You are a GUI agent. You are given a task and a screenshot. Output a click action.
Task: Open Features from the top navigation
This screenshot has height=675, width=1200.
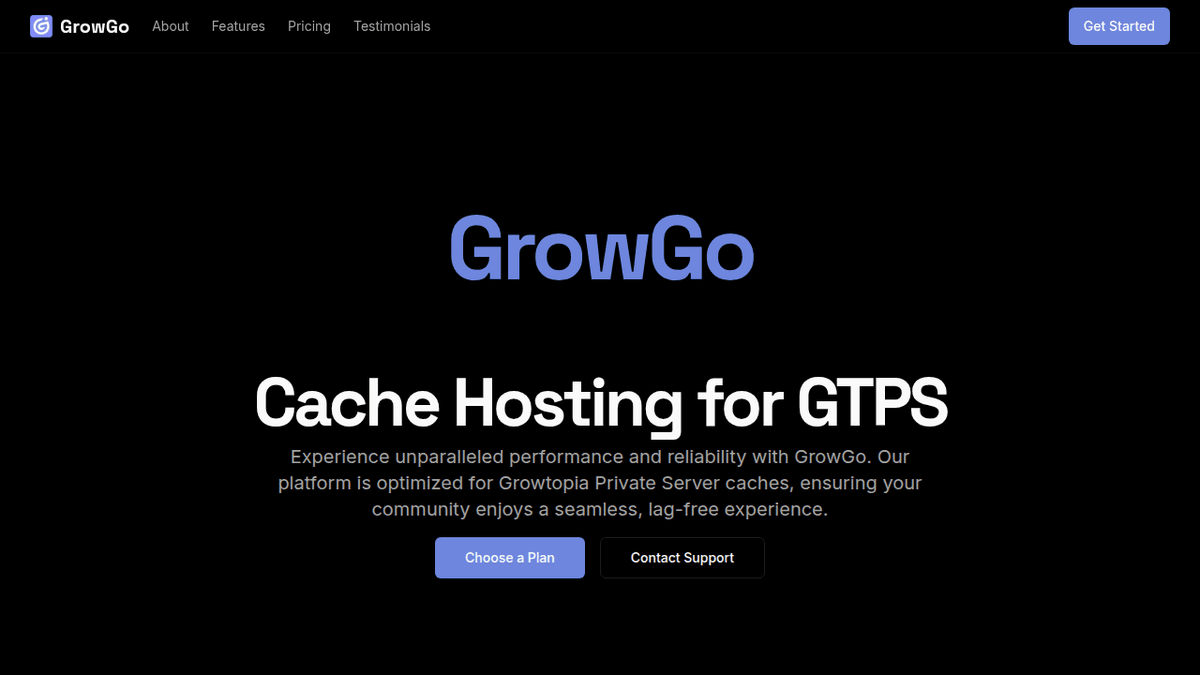238,26
